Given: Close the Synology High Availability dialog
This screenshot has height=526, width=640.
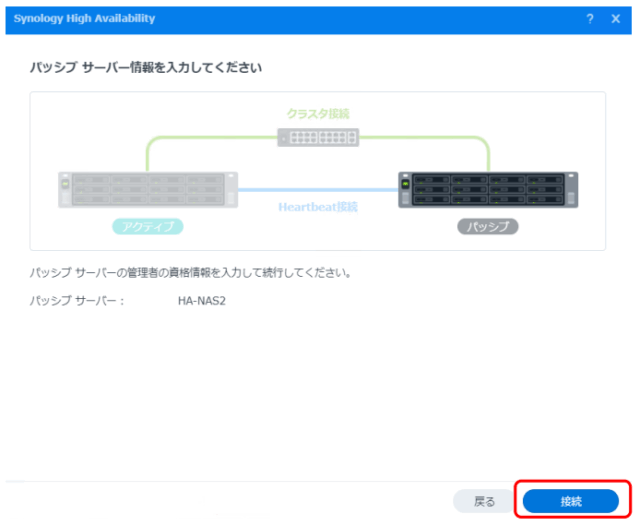Looking at the screenshot, I should [x=615, y=19].
